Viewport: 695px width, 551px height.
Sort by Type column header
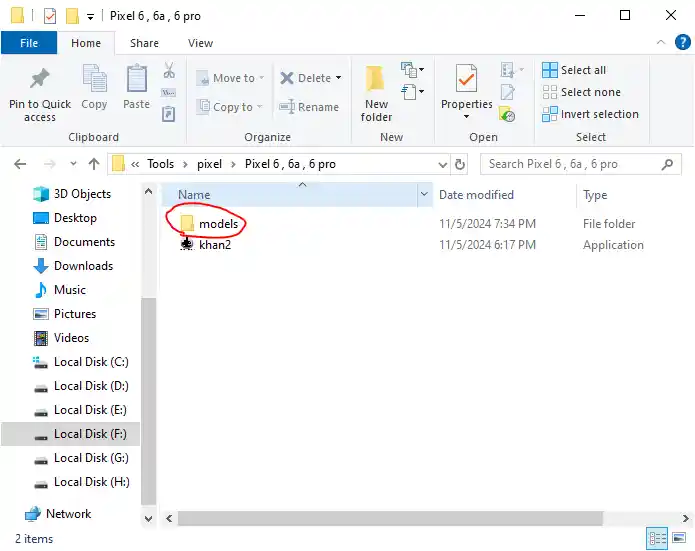point(595,195)
